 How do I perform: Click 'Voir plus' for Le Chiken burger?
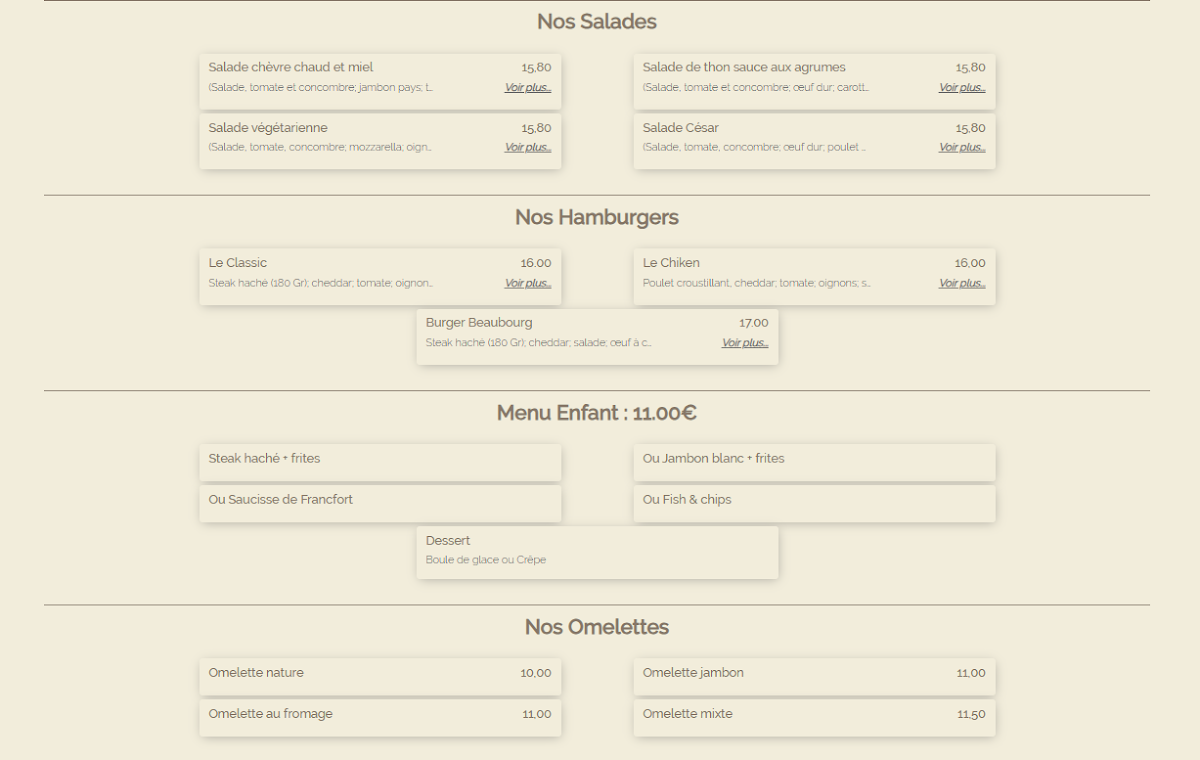[961, 284]
